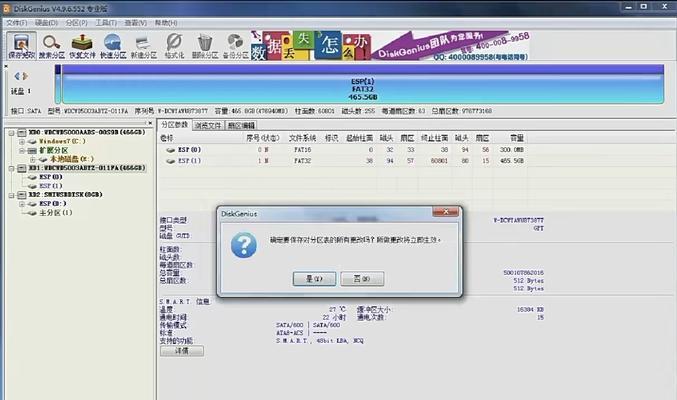Click the HD2 USB disk icon in tree
Screen dimensions: 677x400
(x=22, y=195)
